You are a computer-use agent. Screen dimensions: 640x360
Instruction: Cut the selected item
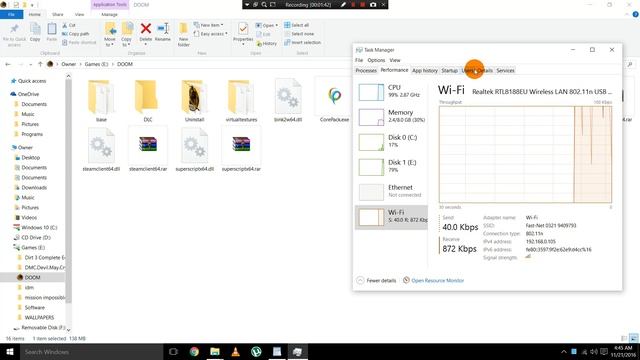(x=69, y=25)
